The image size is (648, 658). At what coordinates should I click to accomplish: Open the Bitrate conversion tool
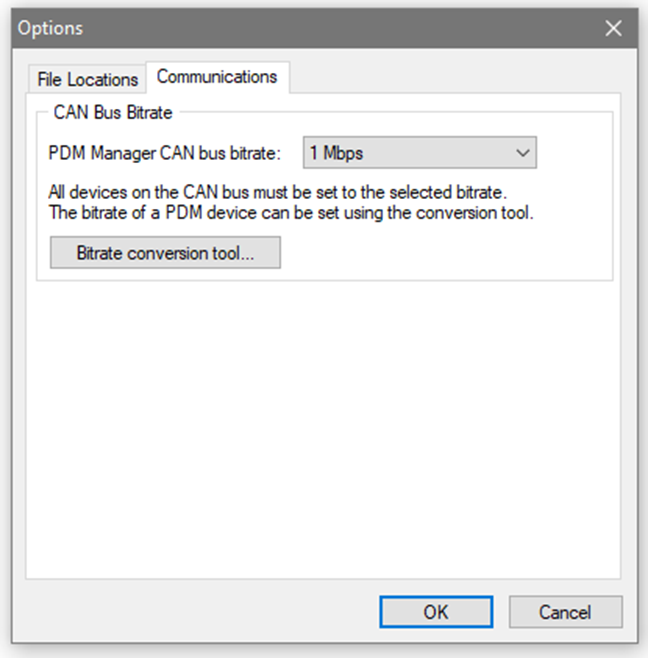pos(165,253)
